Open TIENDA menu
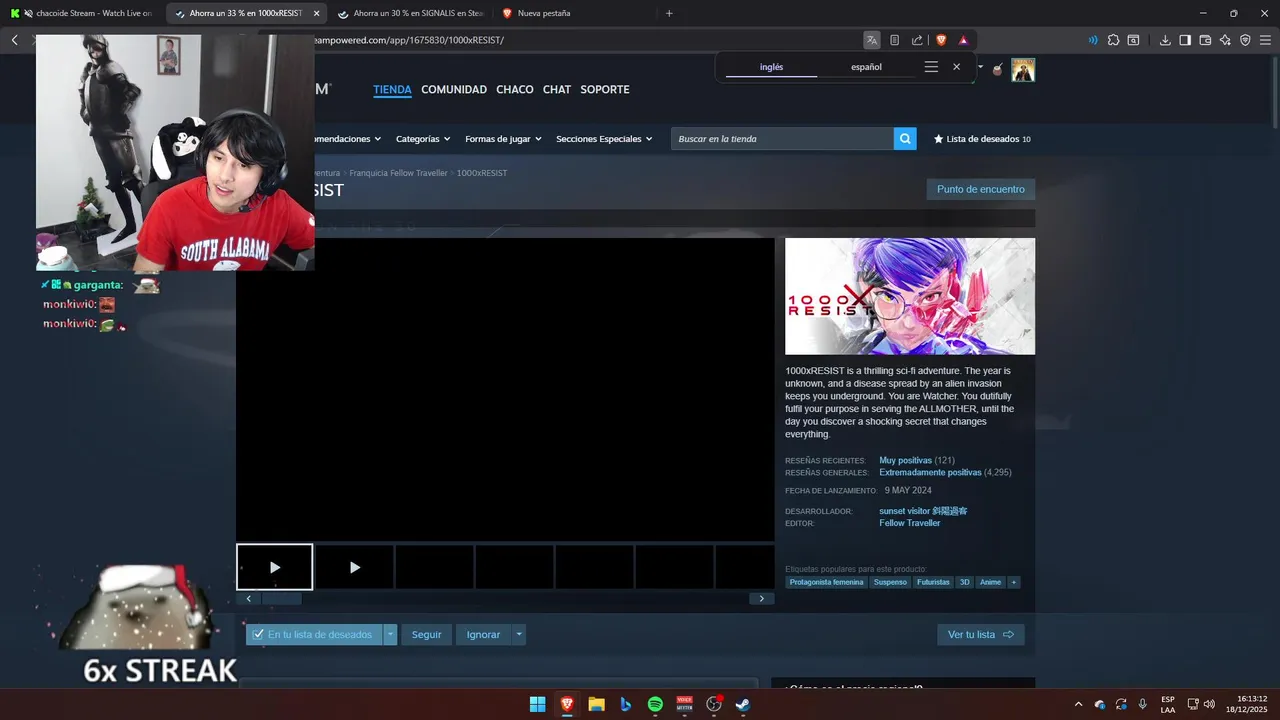The image size is (1280, 720). (x=392, y=89)
